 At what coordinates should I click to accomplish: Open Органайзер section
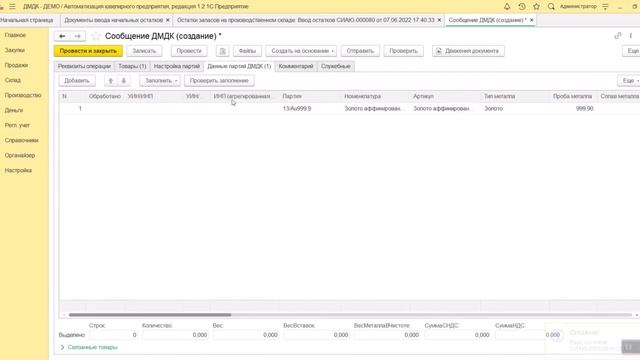click(20, 156)
